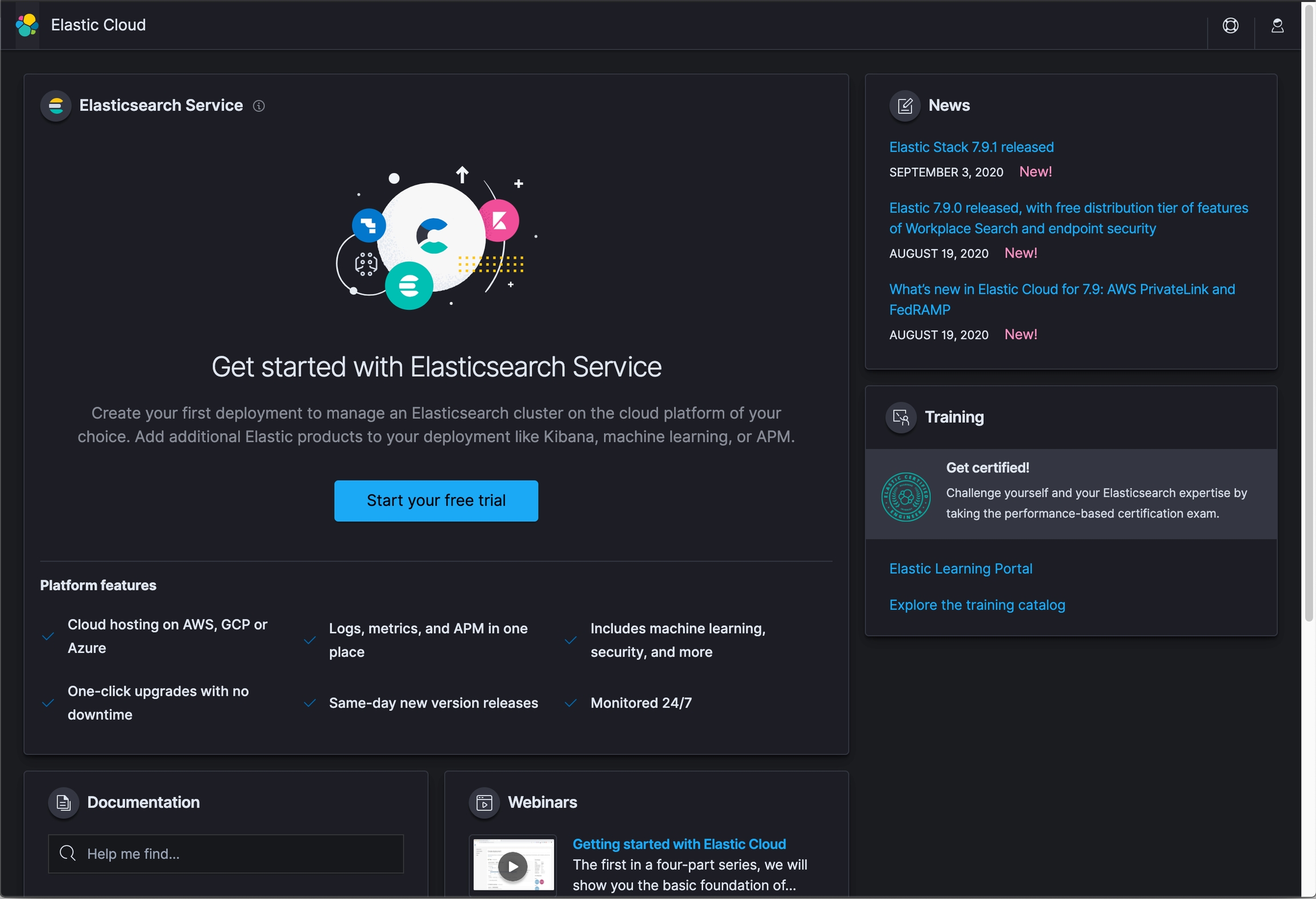Click the Elasticsearch Service logo icon
The height and width of the screenshot is (899, 1316).
56,106
